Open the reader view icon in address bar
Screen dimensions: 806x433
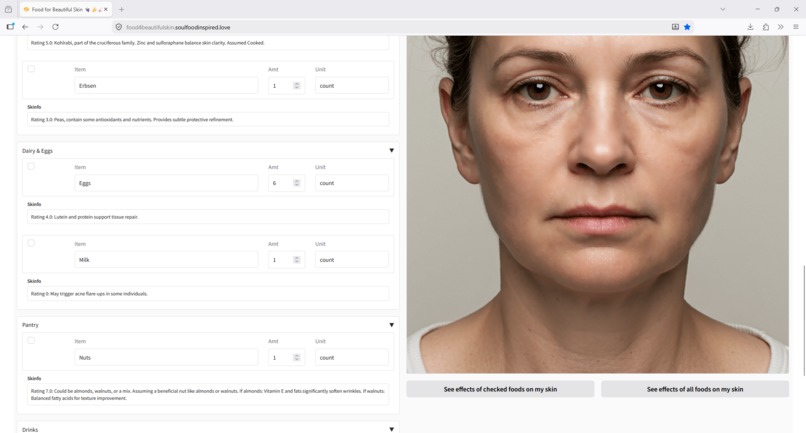[x=675, y=27]
